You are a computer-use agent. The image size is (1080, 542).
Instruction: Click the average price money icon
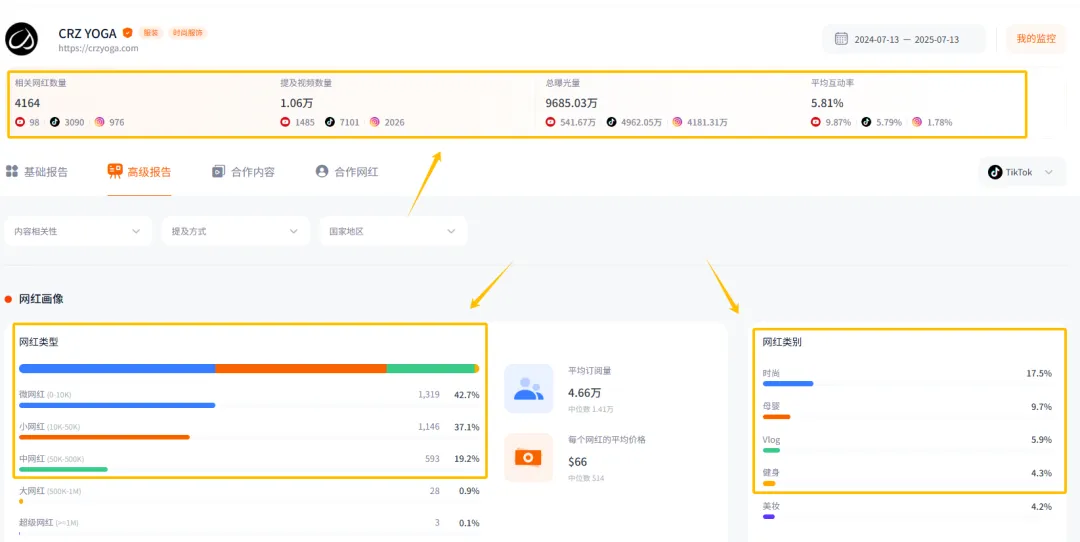point(528,457)
